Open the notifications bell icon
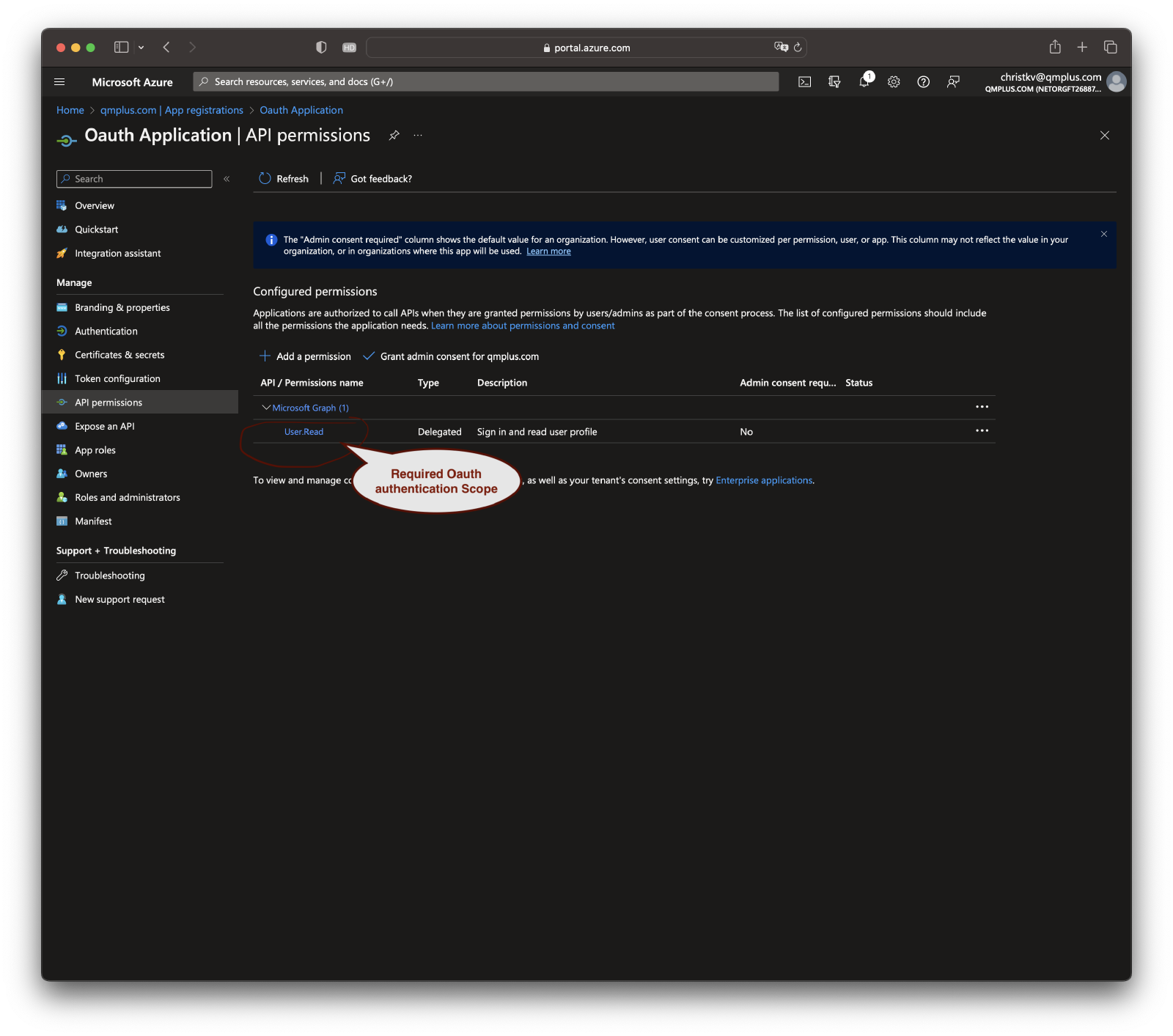1173x1036 pixels. 864,82
